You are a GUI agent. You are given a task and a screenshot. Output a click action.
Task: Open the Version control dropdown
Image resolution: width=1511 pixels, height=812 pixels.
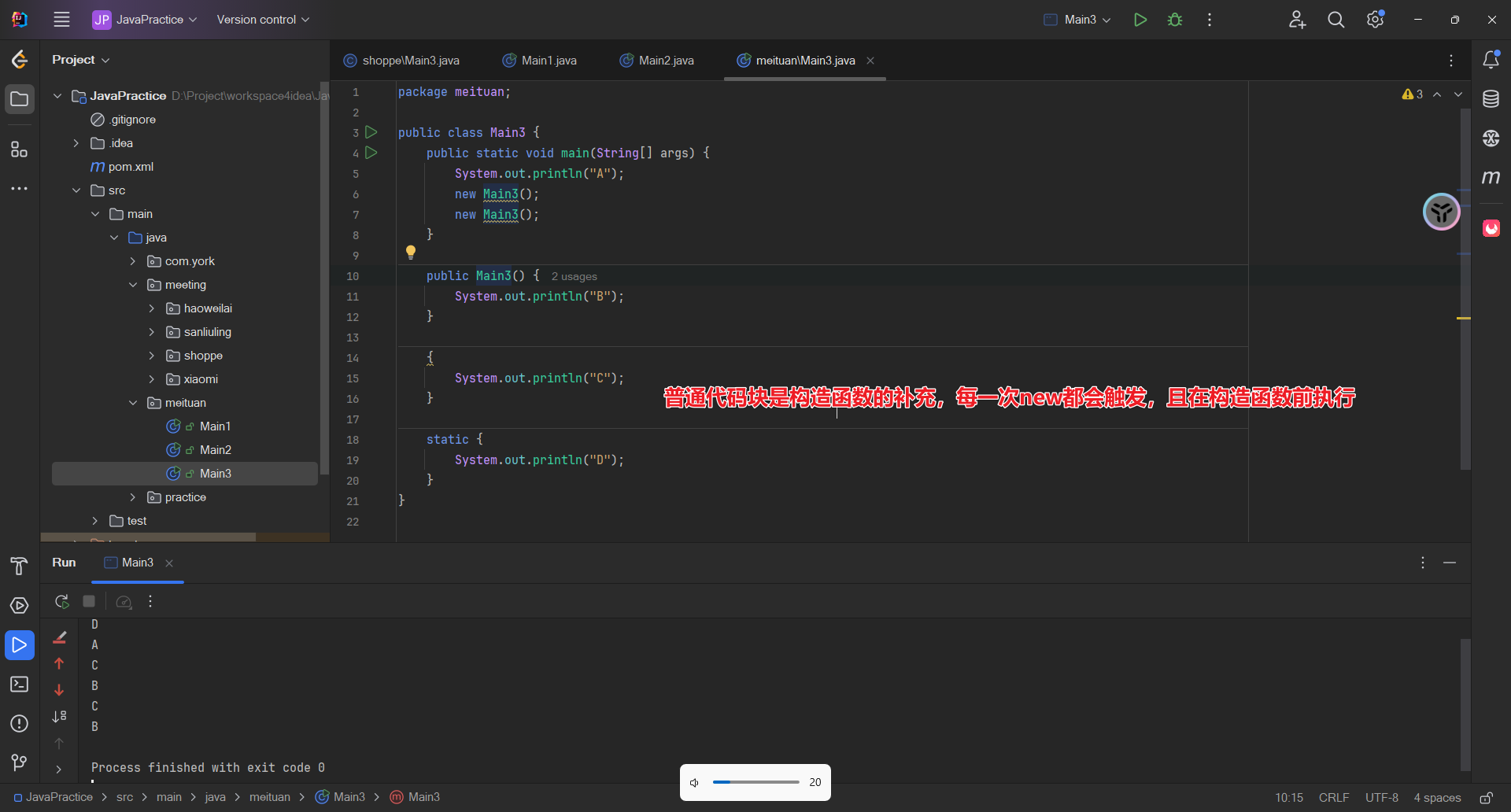click(x=263, y=20)
